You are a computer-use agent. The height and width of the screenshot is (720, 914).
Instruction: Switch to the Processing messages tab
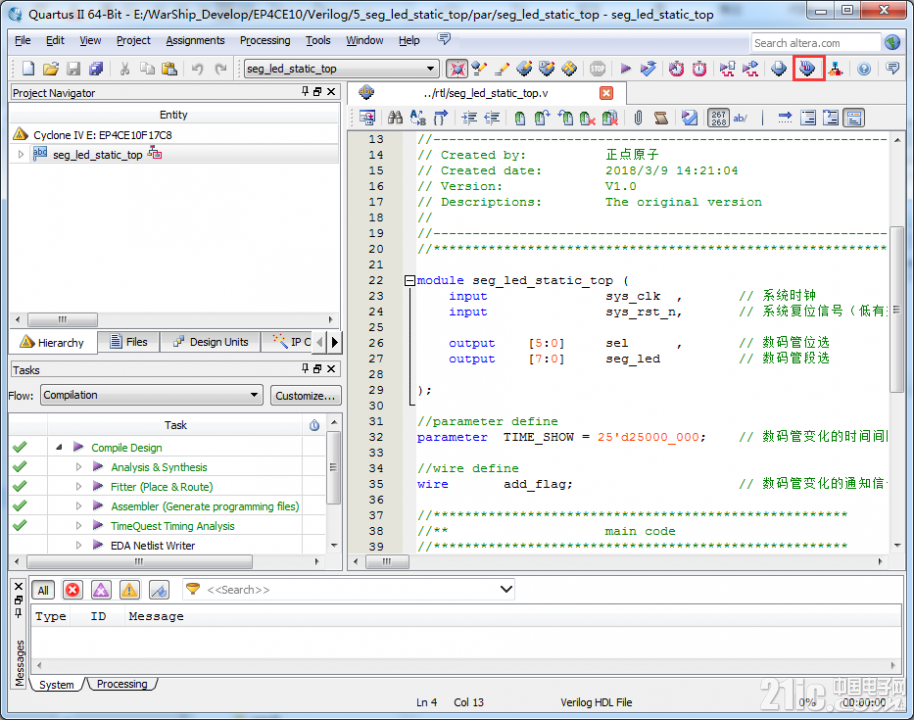pos(122,684)
